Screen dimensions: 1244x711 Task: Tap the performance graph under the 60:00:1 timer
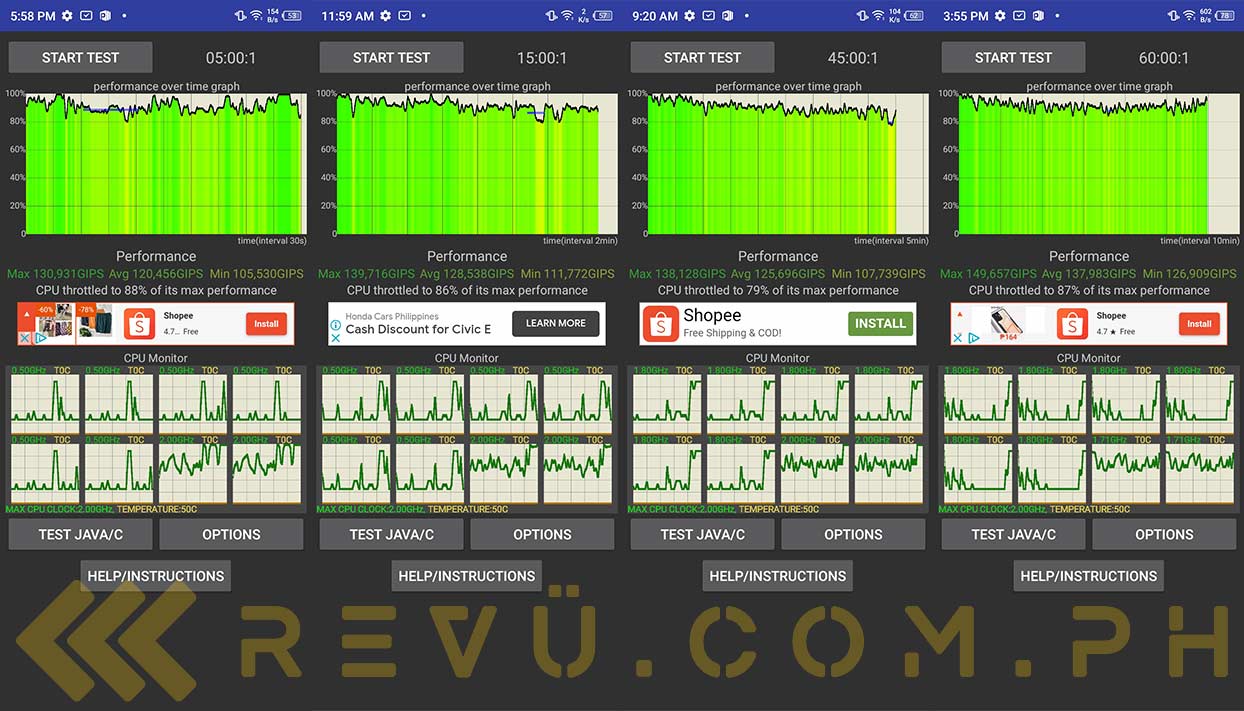tap(1098, 164)
